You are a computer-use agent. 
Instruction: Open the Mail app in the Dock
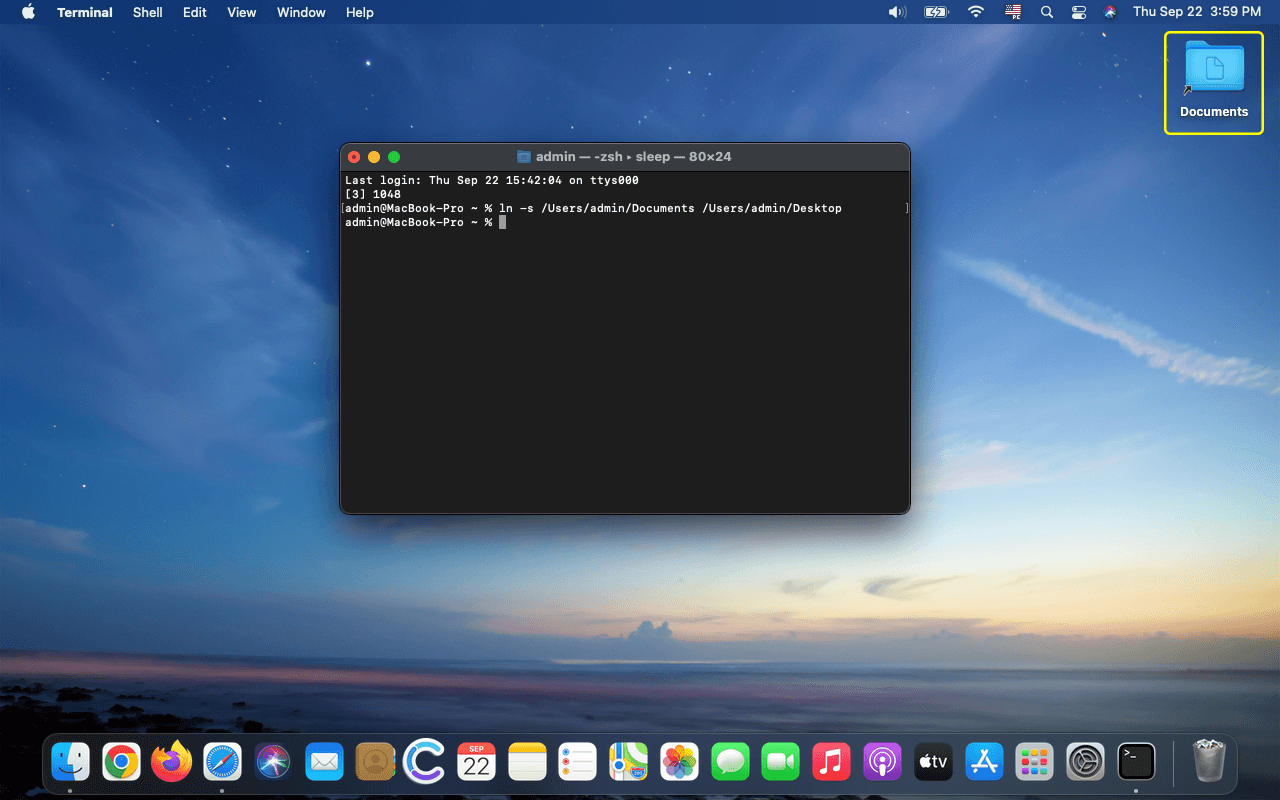[324, 761]
